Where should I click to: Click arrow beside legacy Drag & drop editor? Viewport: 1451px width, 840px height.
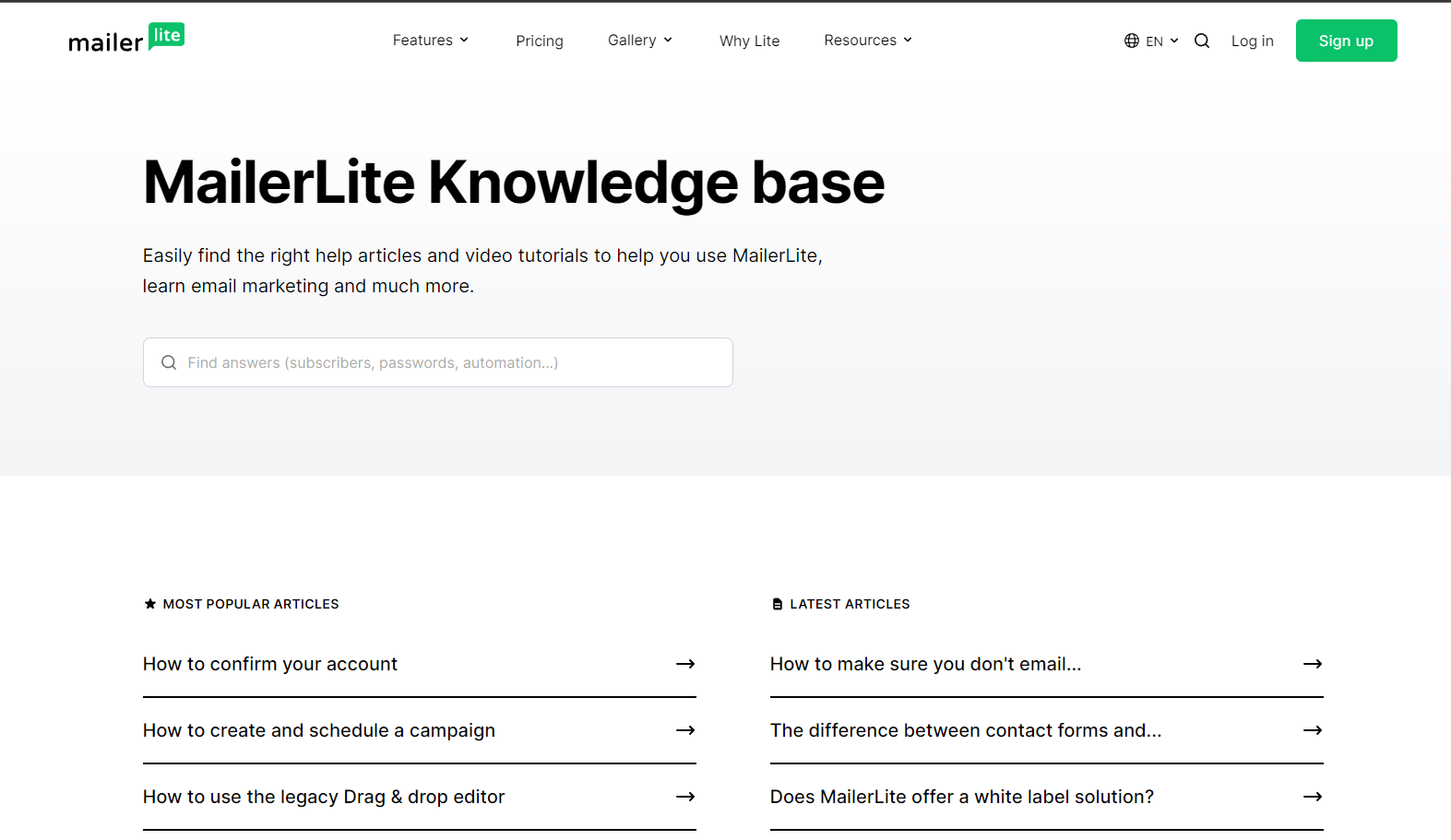click(685, 797)
